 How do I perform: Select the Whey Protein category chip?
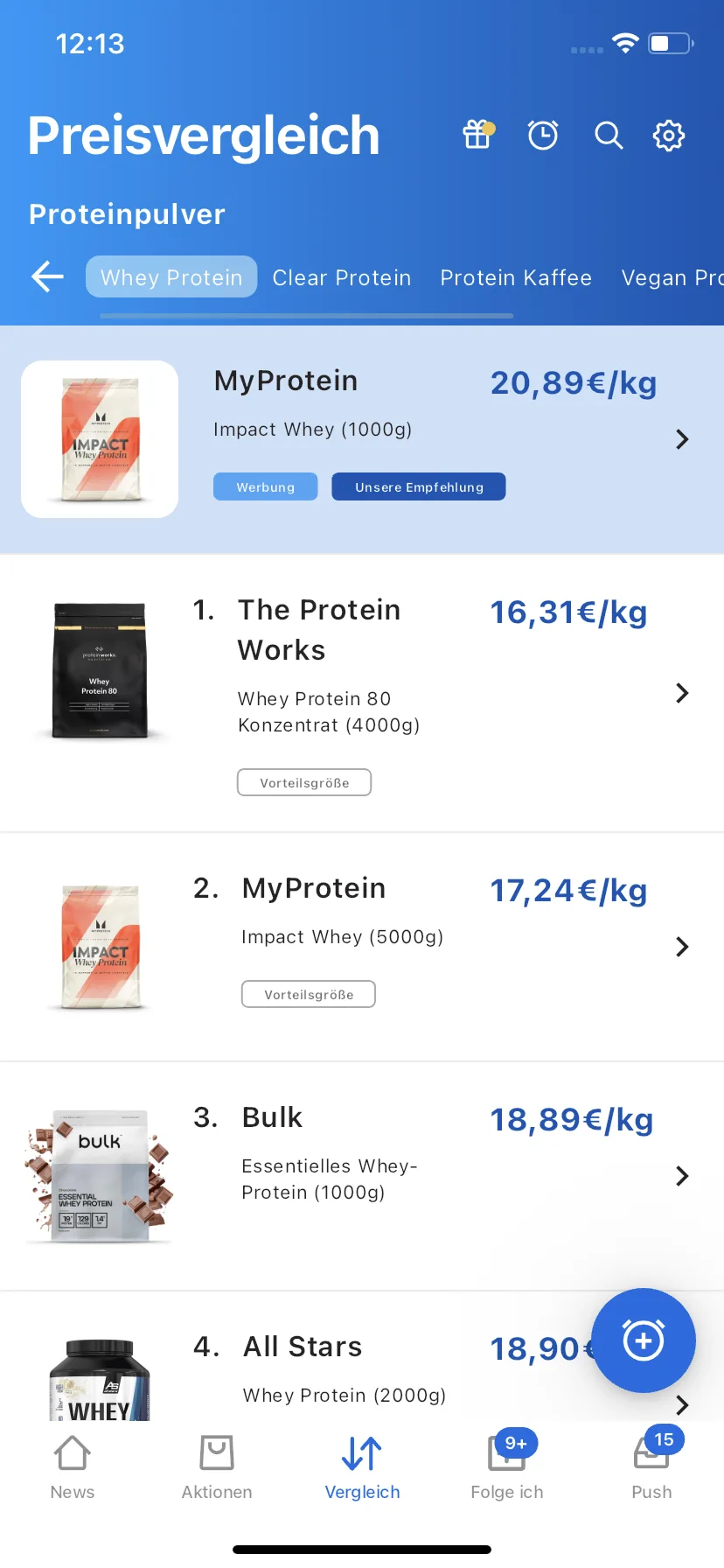click(x=171, y=277)
